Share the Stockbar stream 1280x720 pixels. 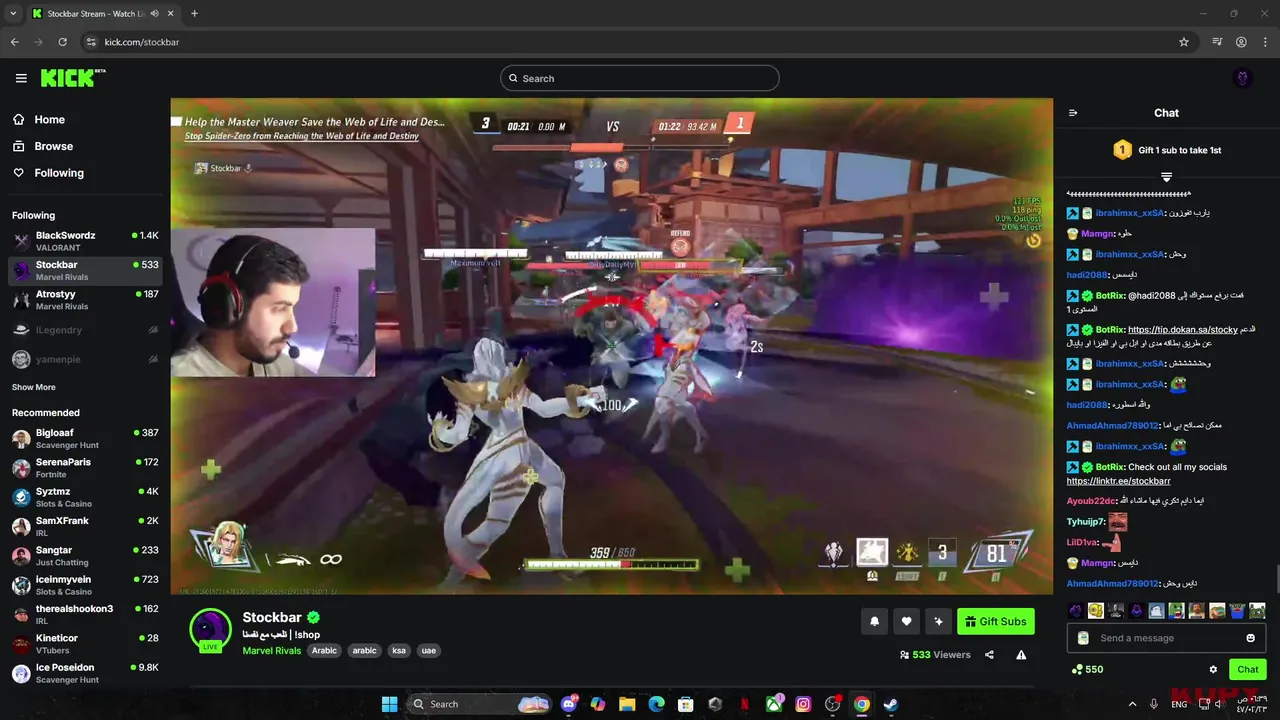coord(989,655)
